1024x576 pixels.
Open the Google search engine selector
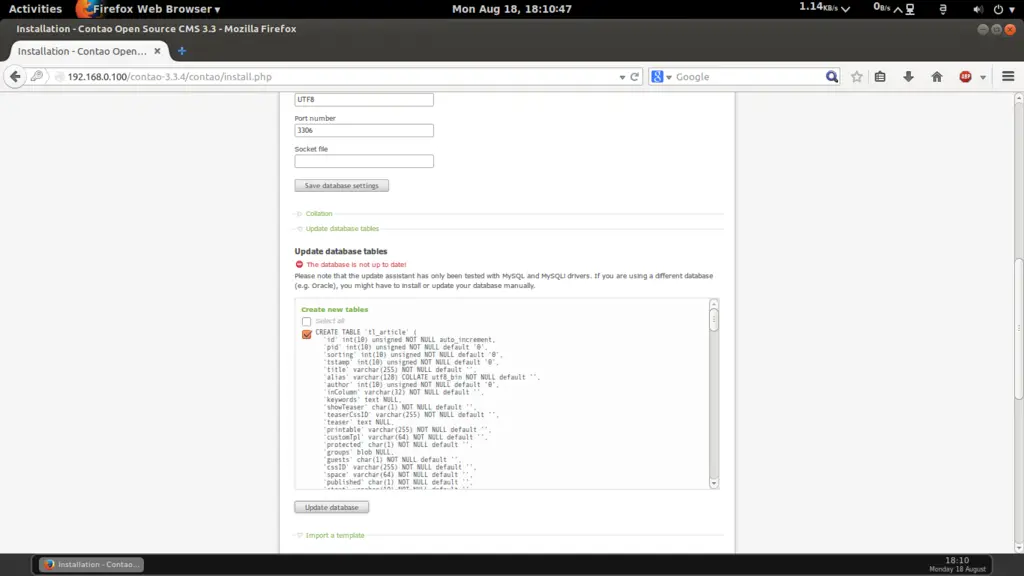click(x=661, y=76)
